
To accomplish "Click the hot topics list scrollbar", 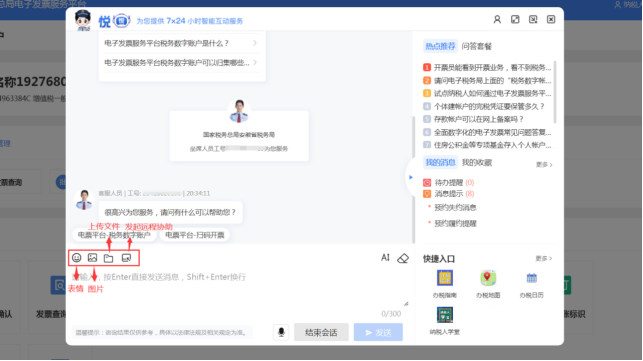I will click(555, 92).
